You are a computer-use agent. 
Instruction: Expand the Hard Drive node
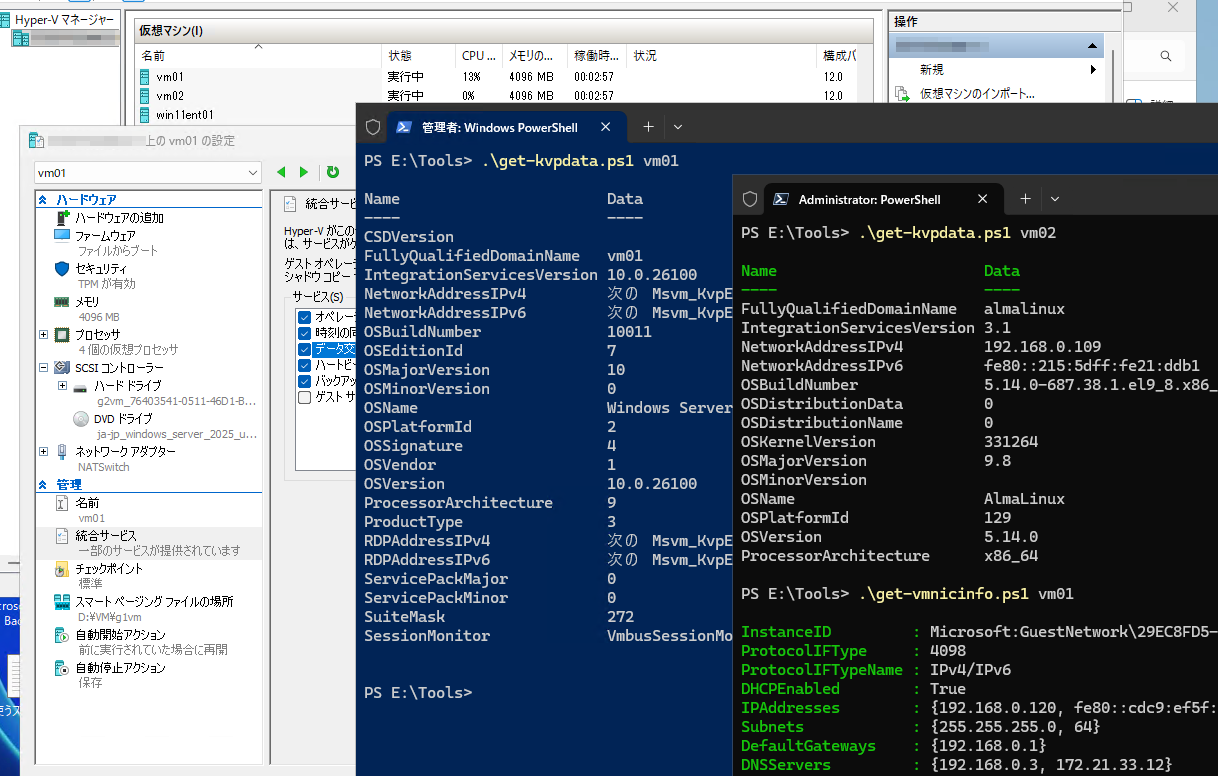pos(63,386)
